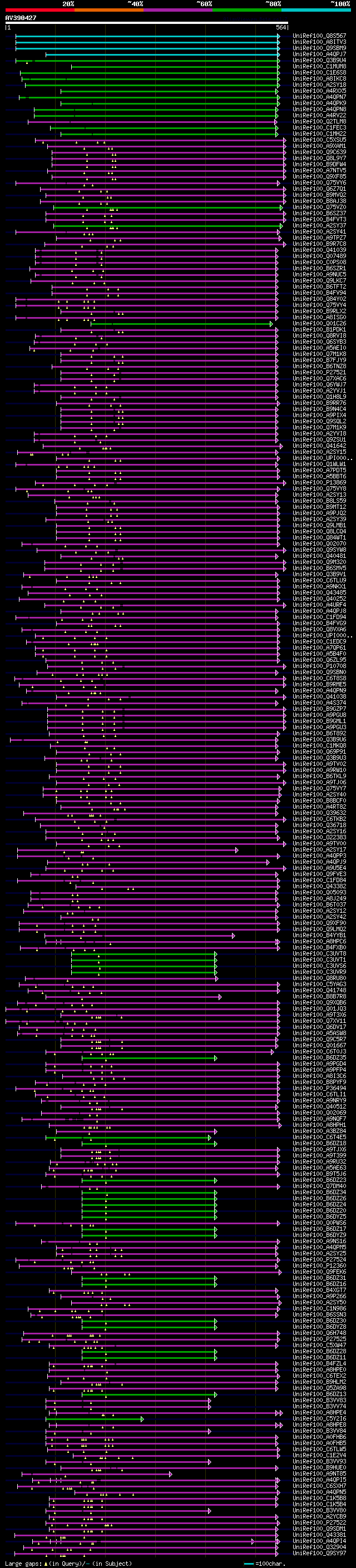
Task: Click label UniRef100_Q75VZ0
Action: [x=319, y=207]
